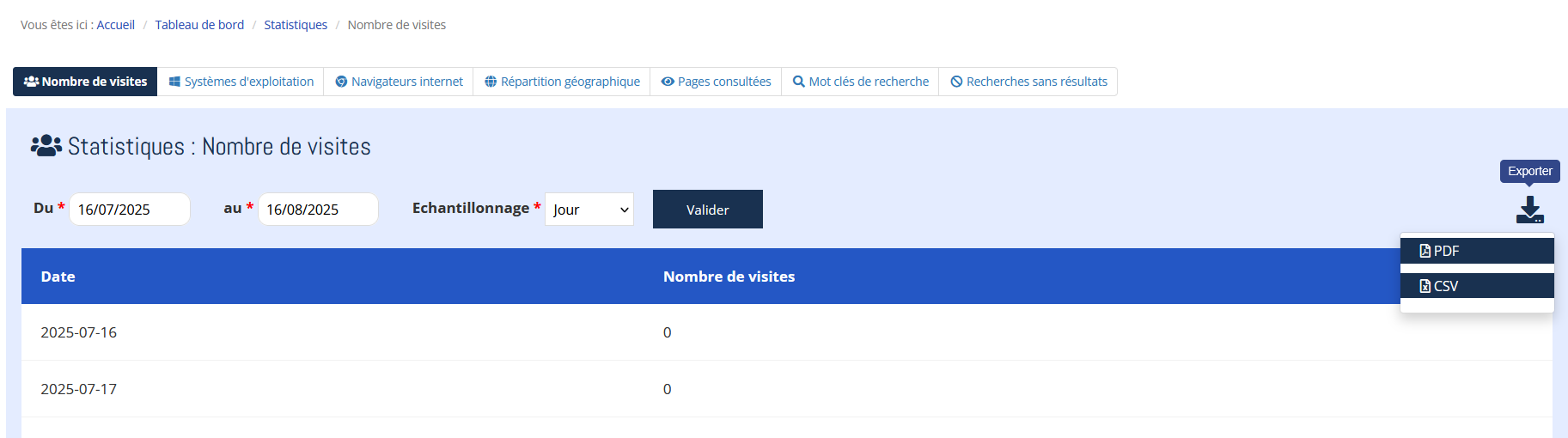Click the Windows icon on Systèmes d'exploitation tab
The width and height of the screenshot is (1568, 438).
174,82
